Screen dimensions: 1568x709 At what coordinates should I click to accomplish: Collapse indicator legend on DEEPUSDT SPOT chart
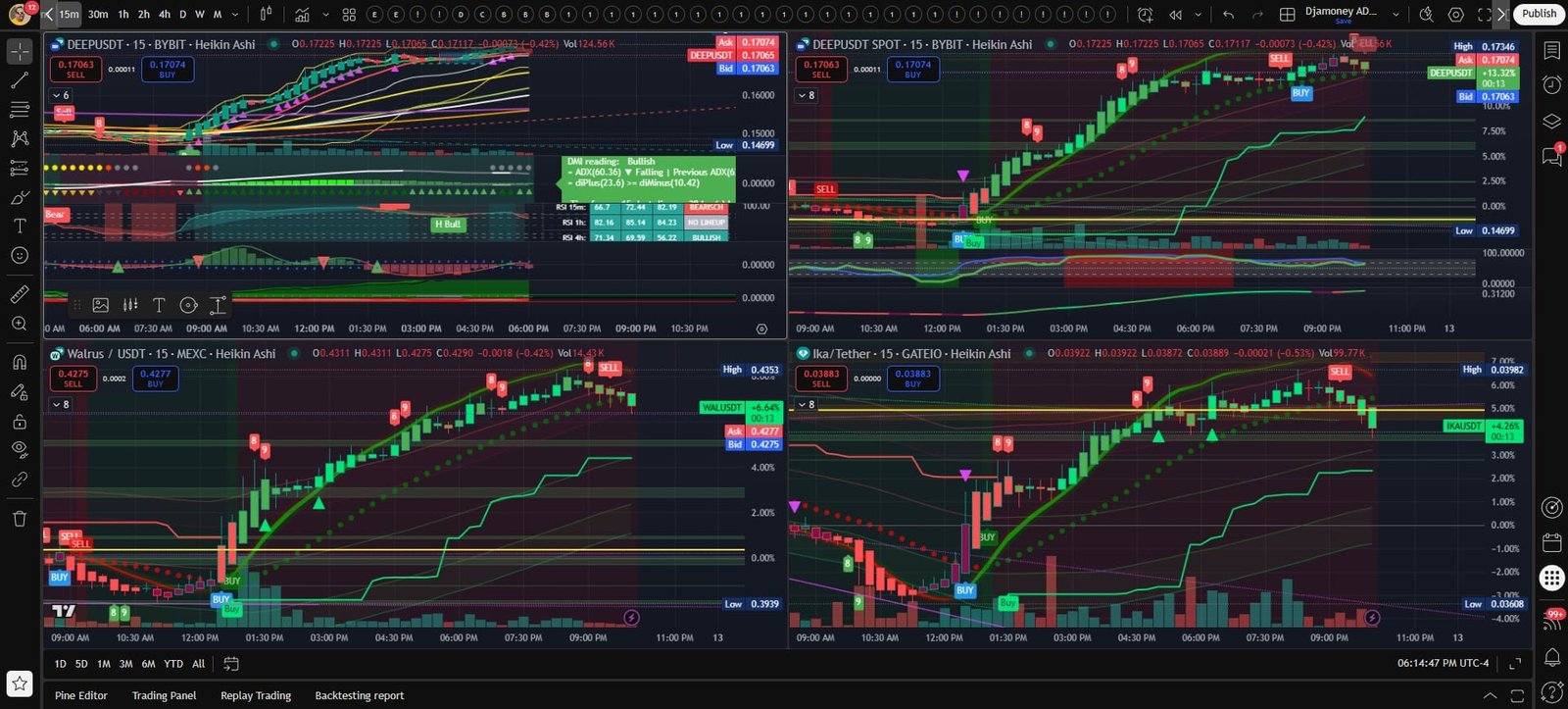pos(806,95)
